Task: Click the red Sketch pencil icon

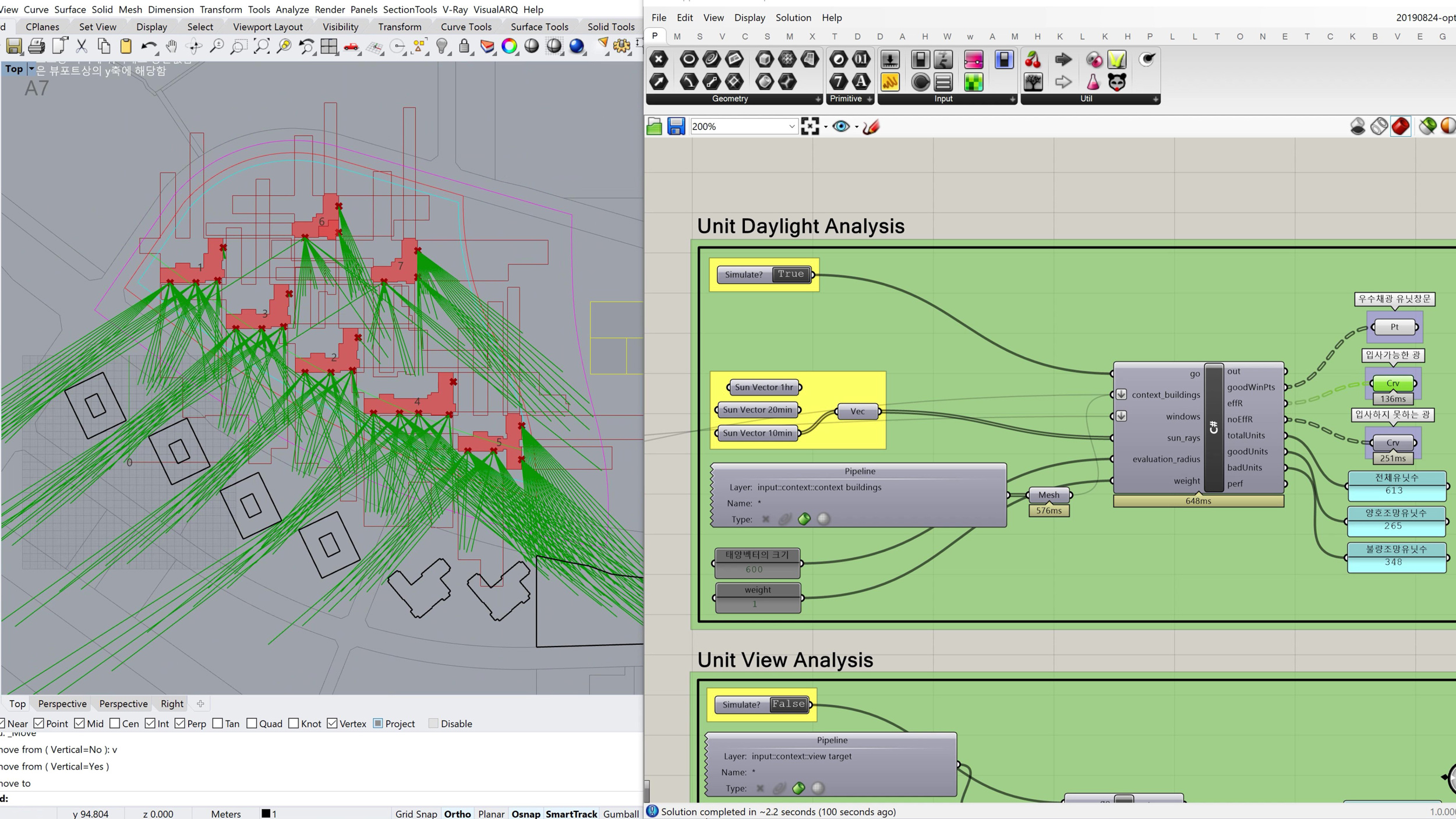Action: (x=871, y=126)
